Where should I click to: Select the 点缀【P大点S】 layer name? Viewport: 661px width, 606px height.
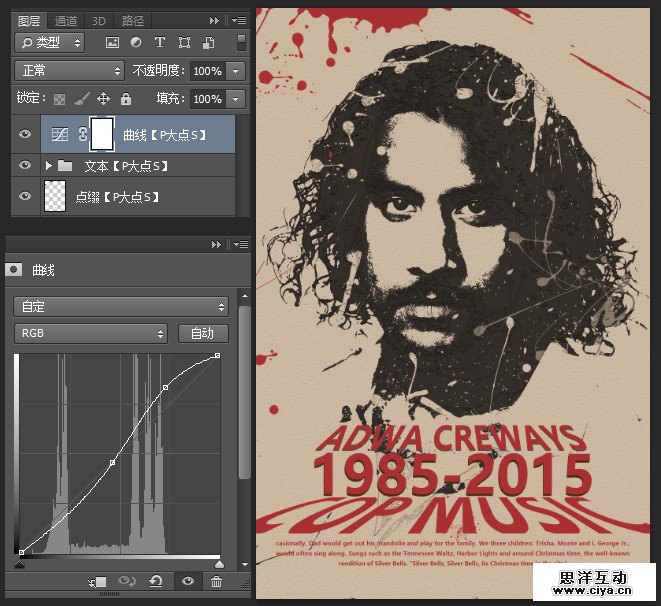point(117,196)
